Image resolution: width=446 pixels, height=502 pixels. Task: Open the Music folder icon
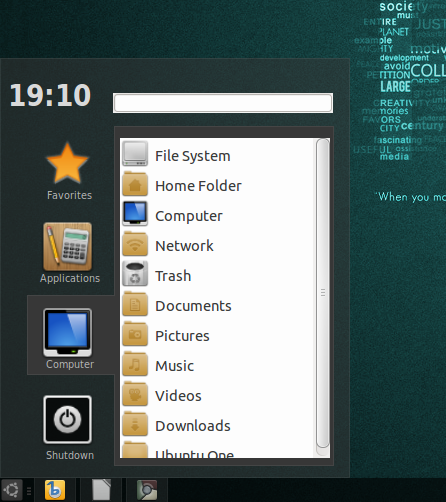135,364
